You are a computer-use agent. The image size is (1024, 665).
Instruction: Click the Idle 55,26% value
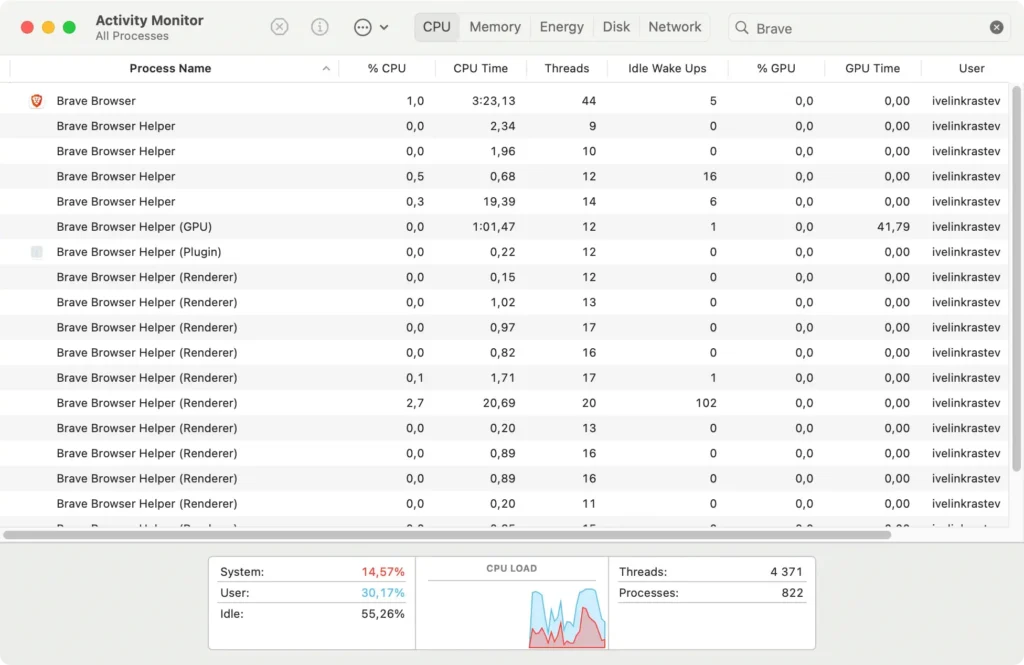[x=383, y=613]
